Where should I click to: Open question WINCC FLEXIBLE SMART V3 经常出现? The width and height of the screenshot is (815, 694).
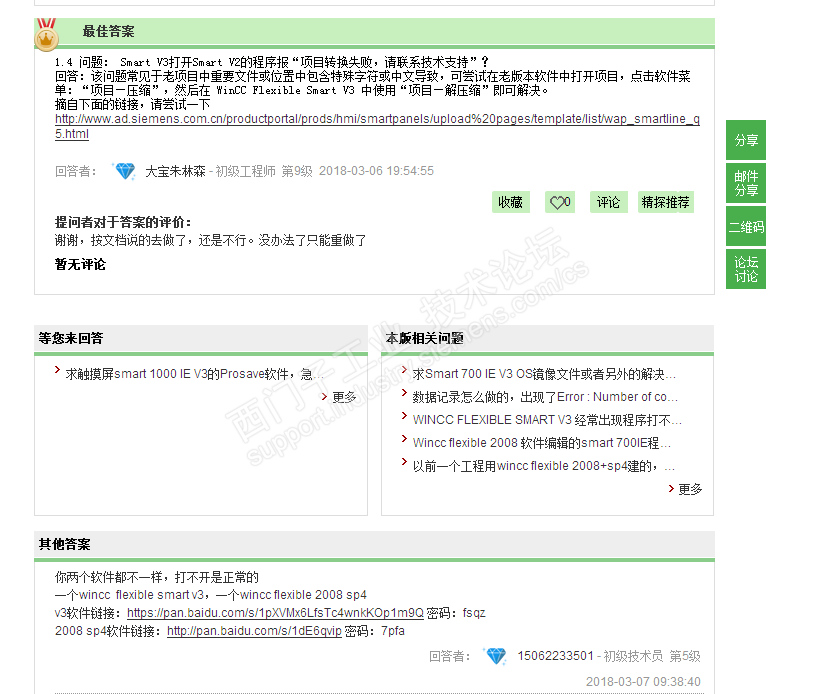(x=547, y=420)
